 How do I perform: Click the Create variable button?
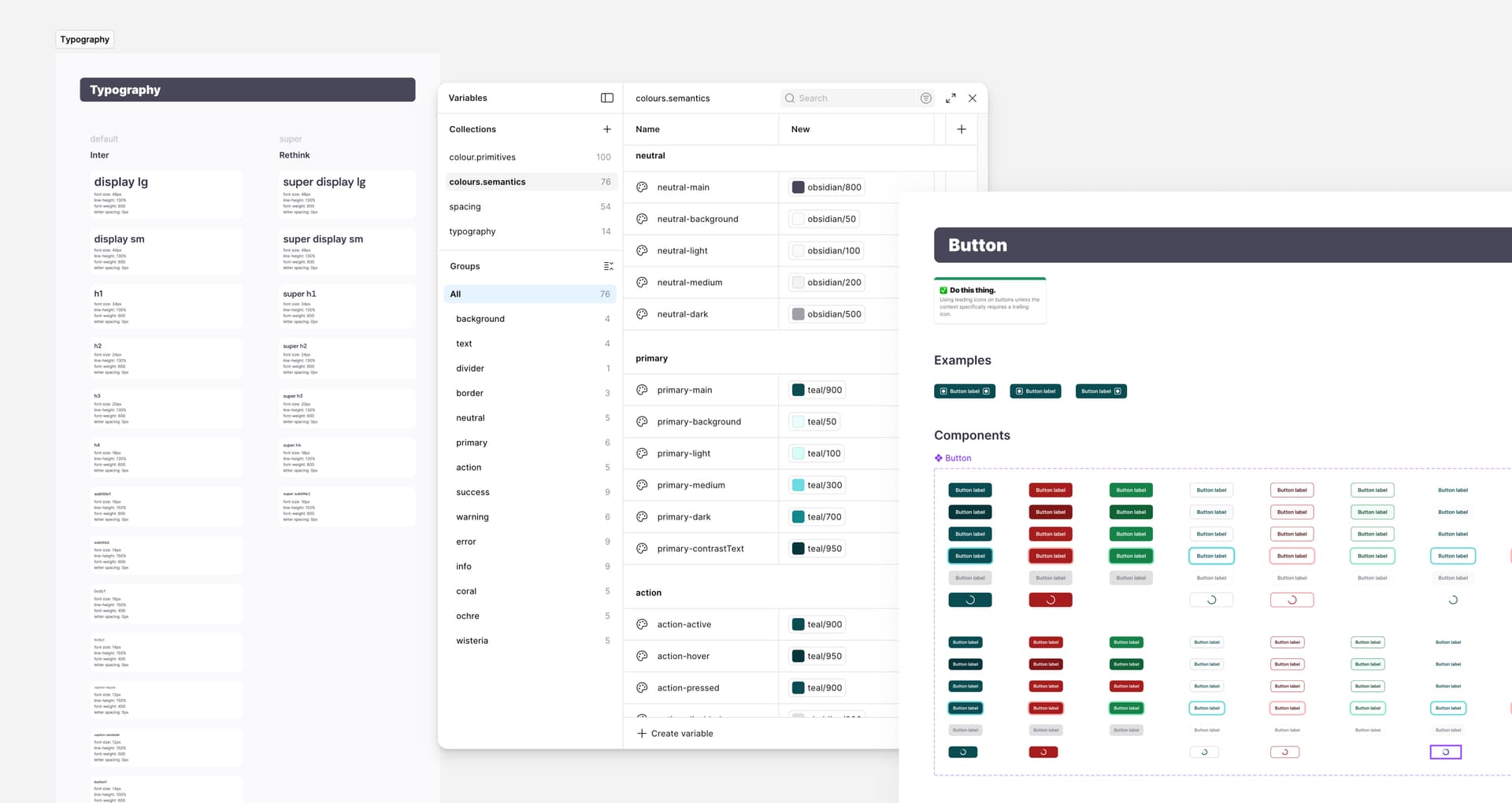[675, 733]
